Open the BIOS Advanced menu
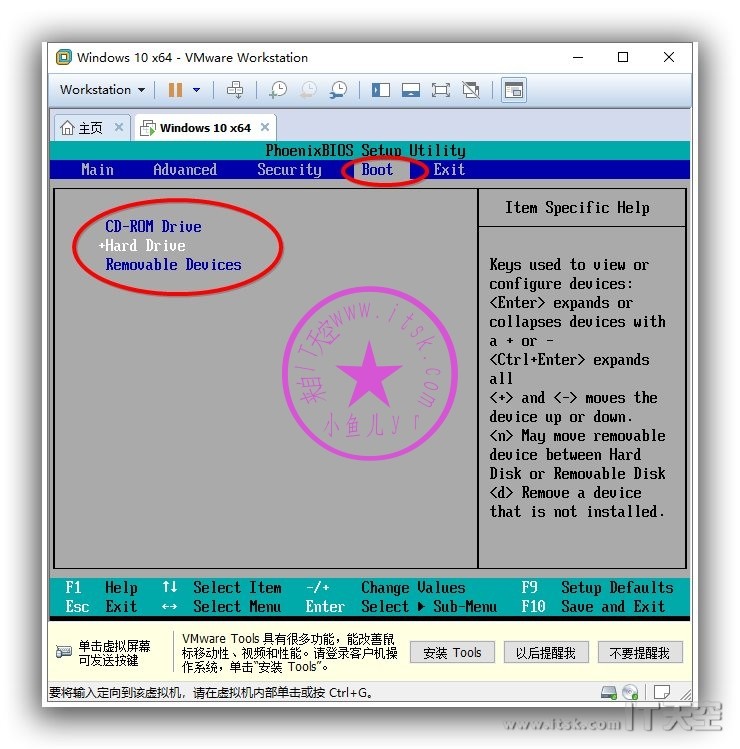 pos(185,170)
